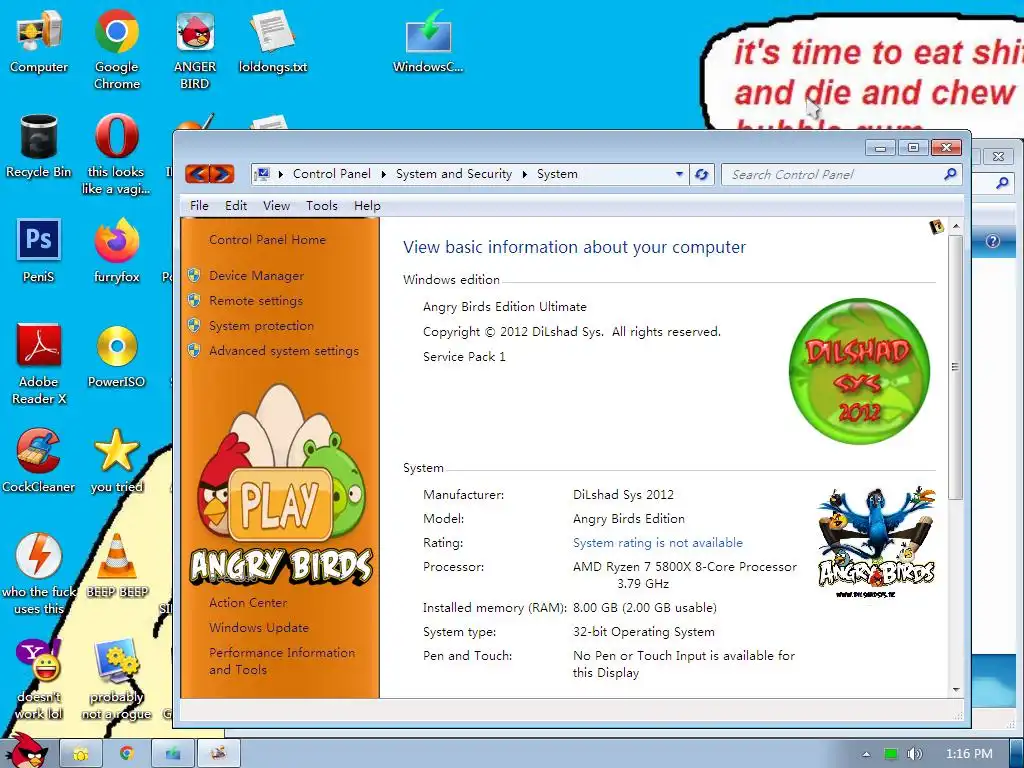Show hidden tray icons arrow
1024x768 pixels.
point(866,754)
